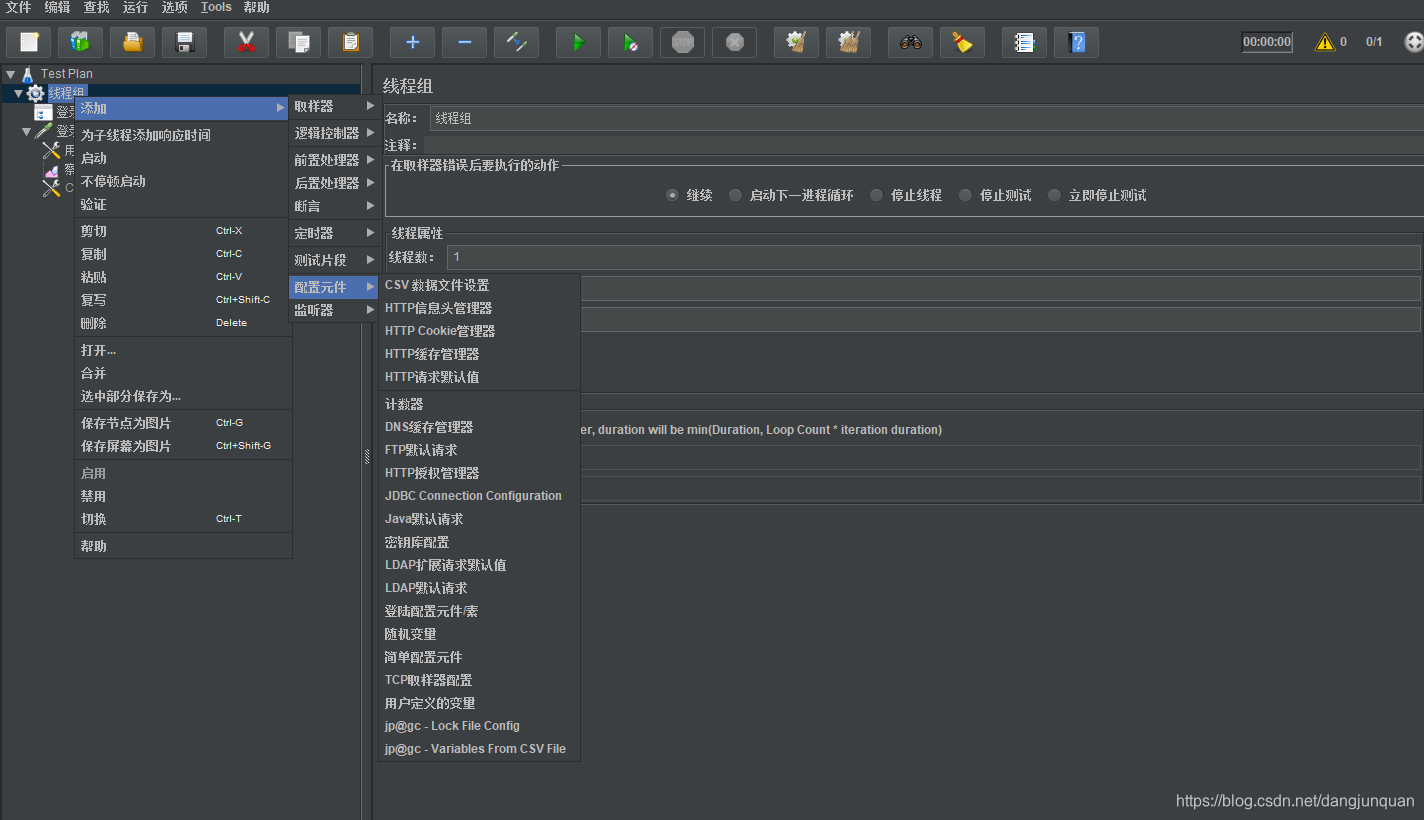Viewport: 1424px width, 820px height.
Task: Open the 编辑 menu
Action: click(x=57, y=7)
